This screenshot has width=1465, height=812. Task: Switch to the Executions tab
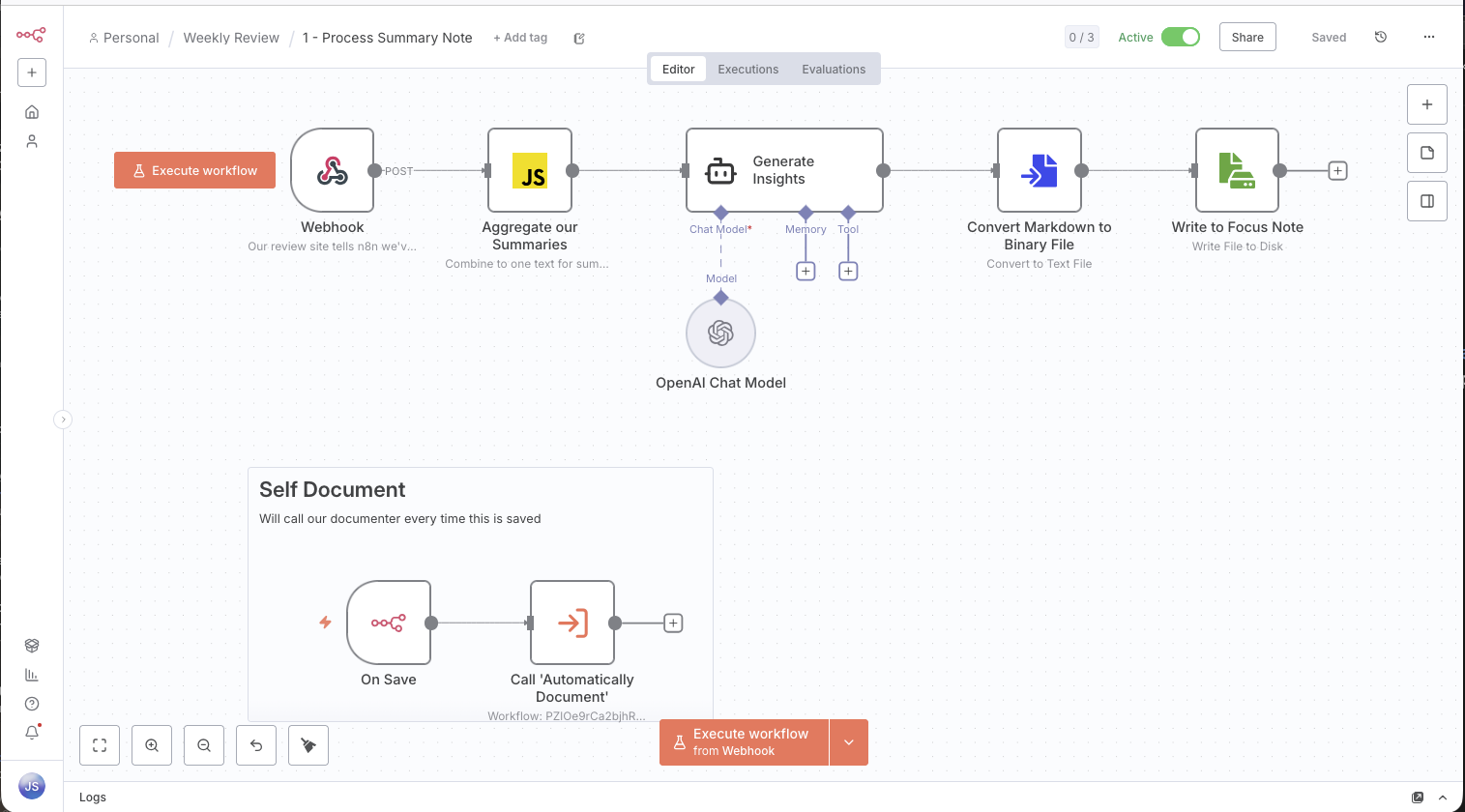coord(747,70)
